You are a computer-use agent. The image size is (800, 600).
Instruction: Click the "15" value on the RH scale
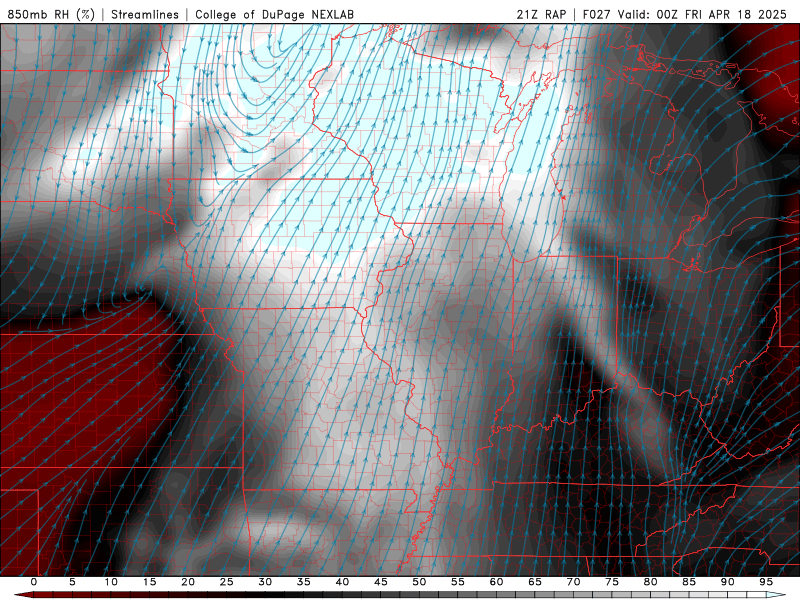(x=149, y=582)
